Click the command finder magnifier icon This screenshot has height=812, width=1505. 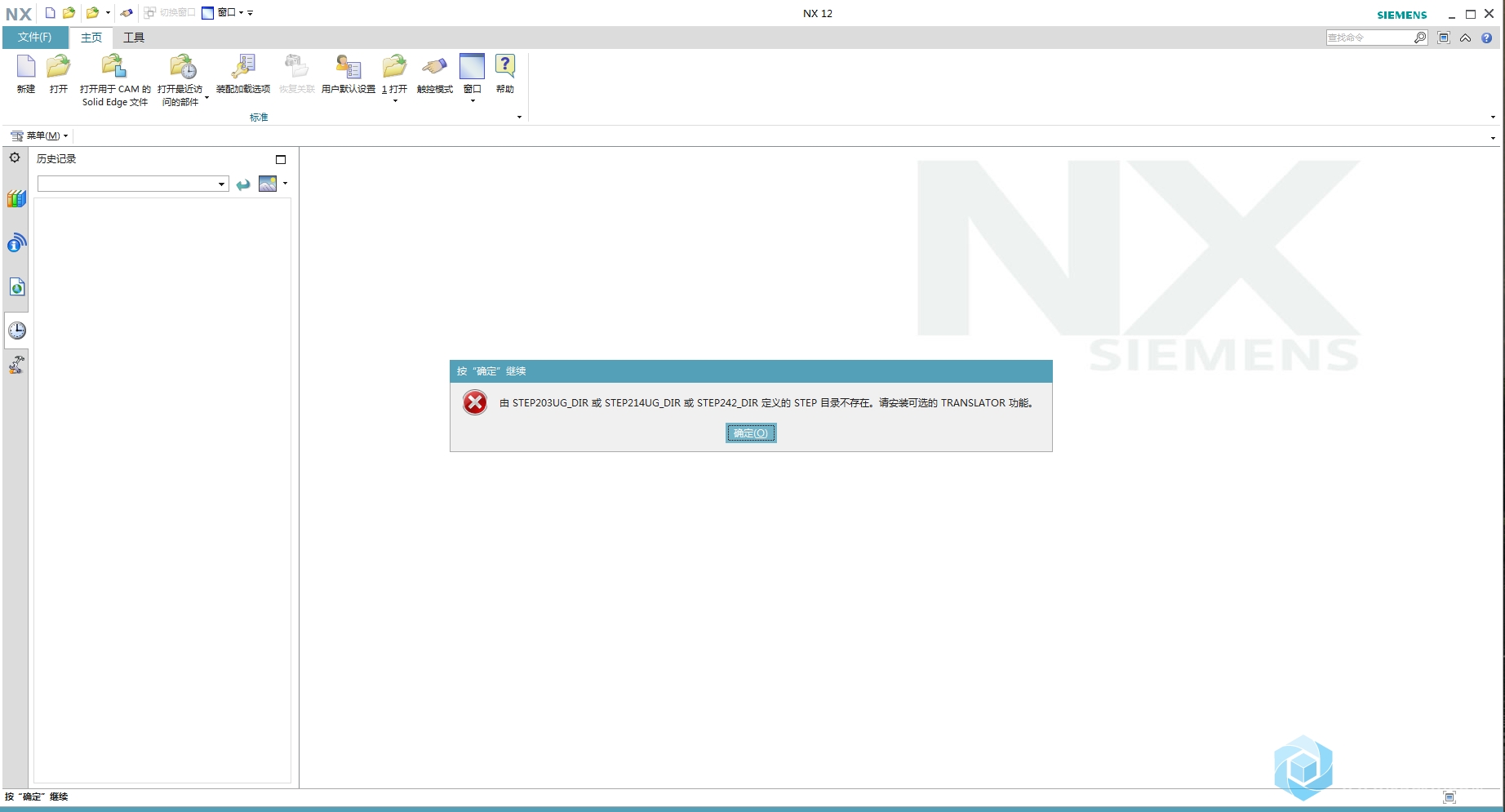point(1420,38)
